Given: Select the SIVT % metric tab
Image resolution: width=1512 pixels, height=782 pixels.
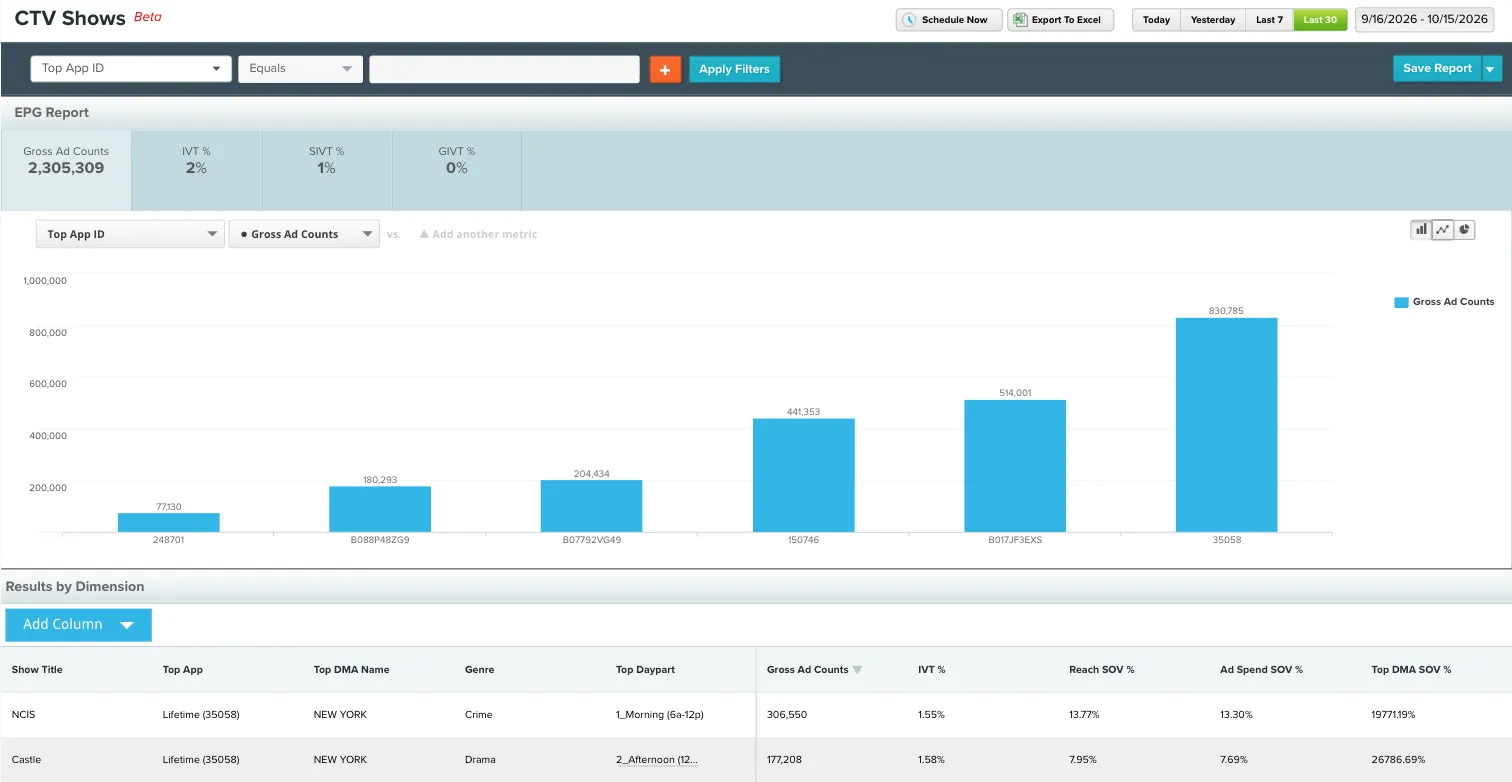Looking at the screenshot, I should (326, 160).
